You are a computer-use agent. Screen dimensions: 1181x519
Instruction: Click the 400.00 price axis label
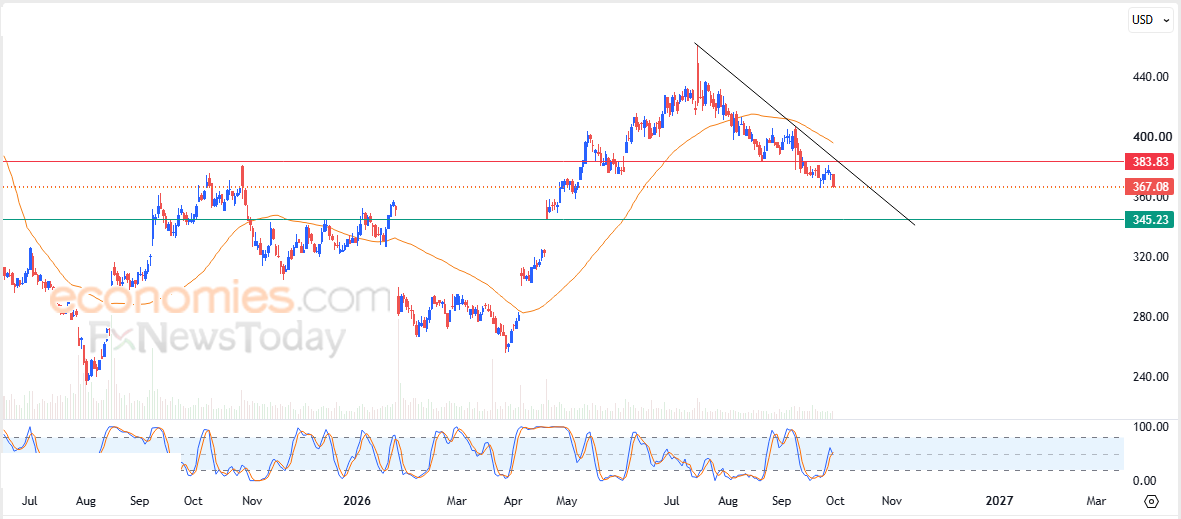click(1152, 137)
